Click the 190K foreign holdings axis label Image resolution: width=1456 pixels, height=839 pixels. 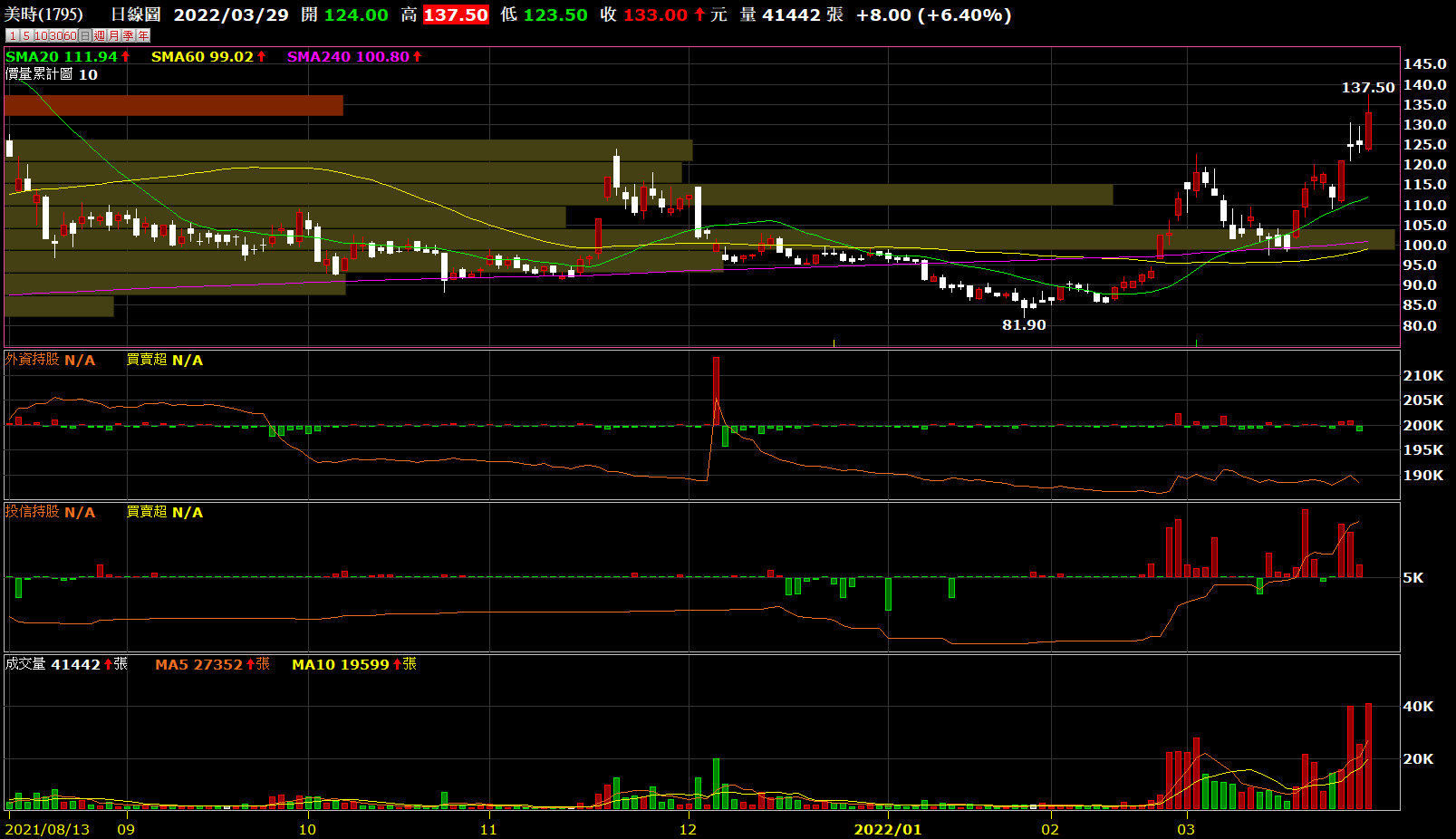click(x=1422, y=475)
